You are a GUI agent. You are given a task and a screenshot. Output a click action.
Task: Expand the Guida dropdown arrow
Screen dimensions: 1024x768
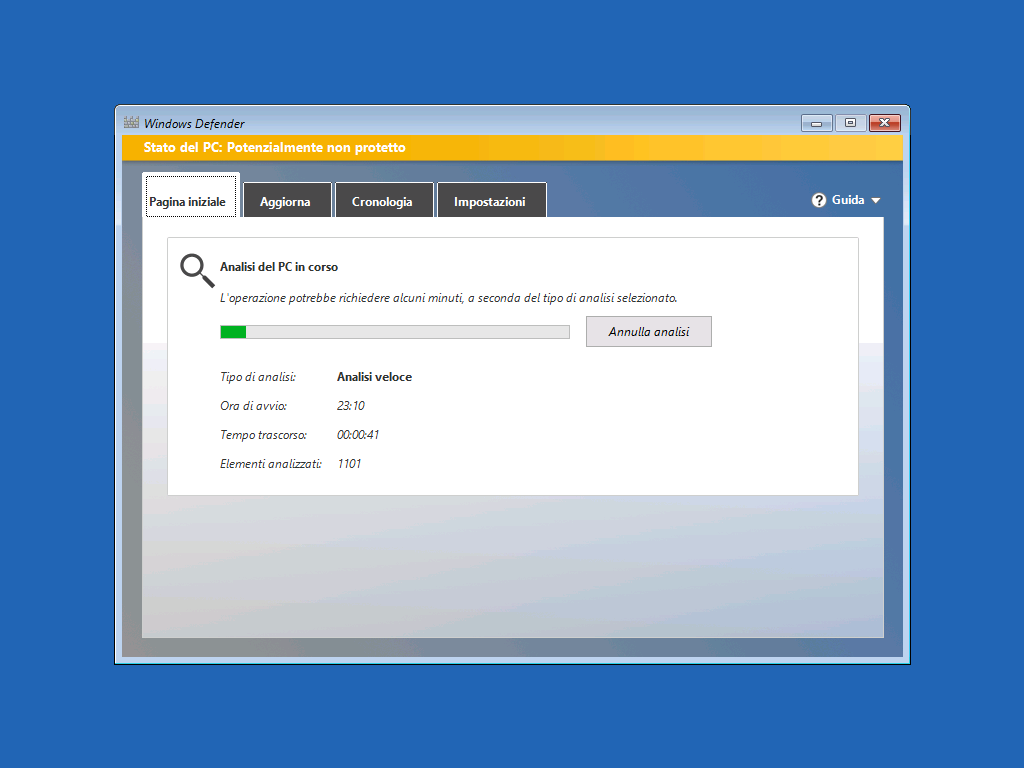pos(876,200)
